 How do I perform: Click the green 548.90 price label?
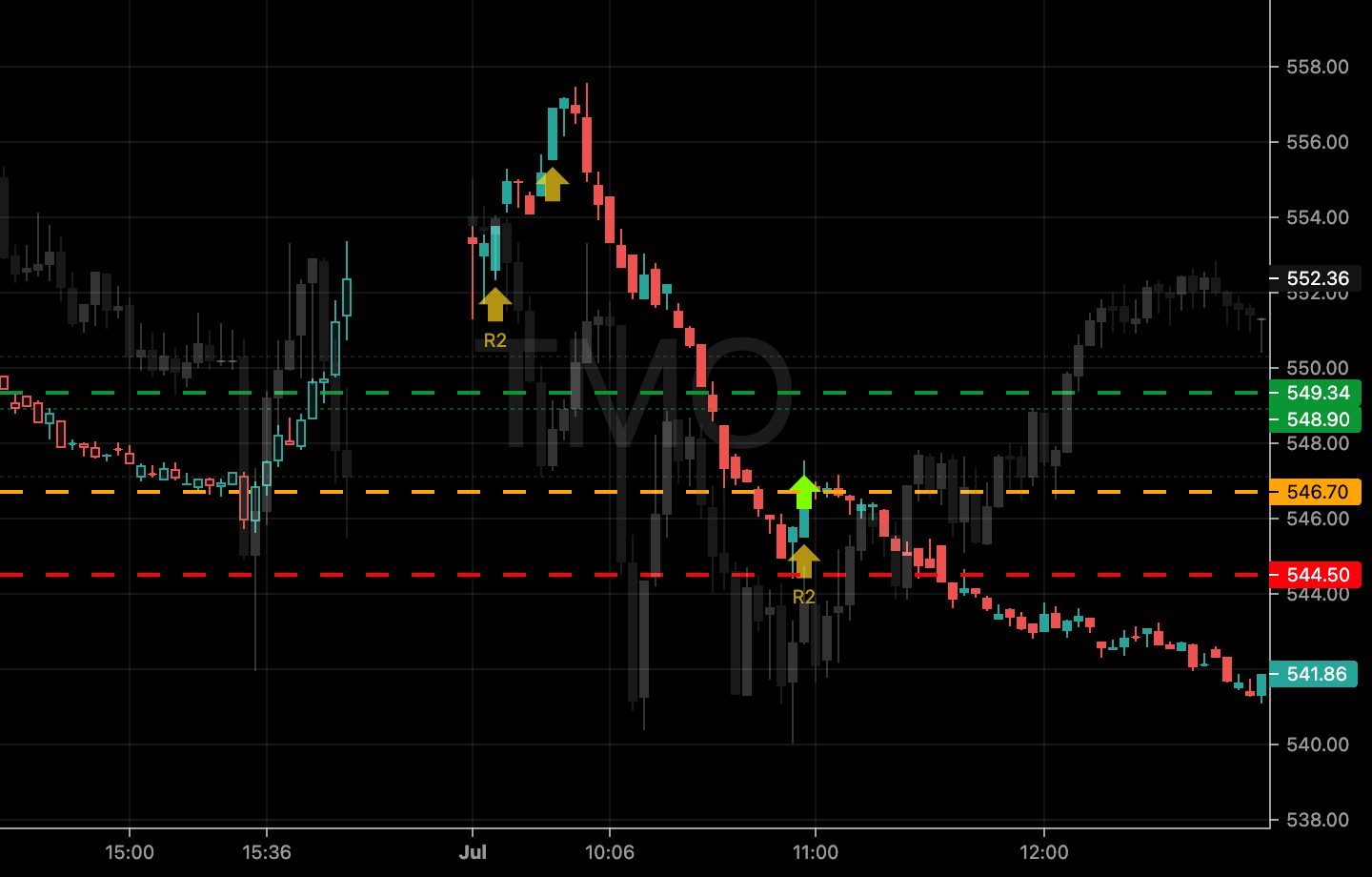pos(1317,419)
